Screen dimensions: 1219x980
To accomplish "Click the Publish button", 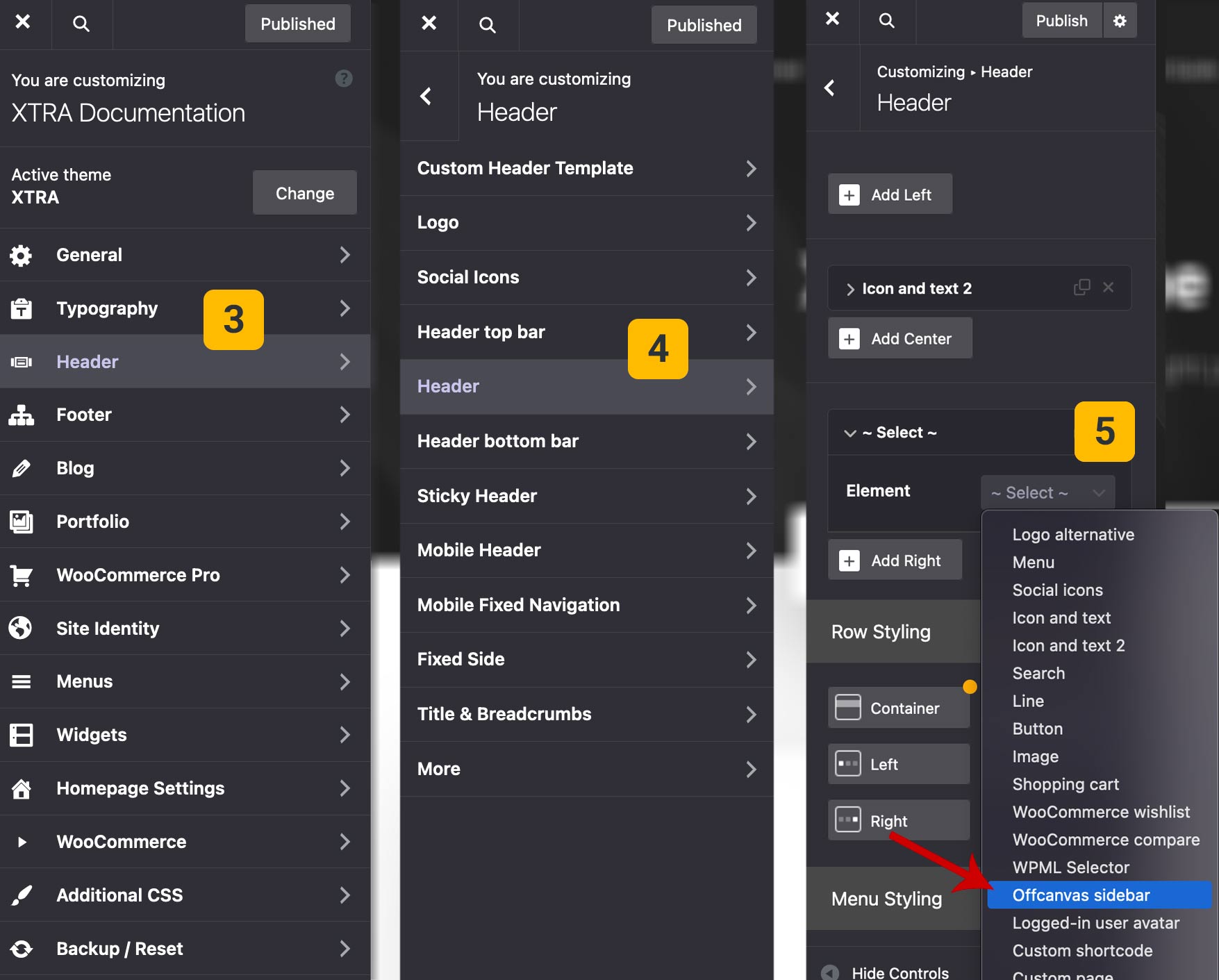I will [1061, 21].
